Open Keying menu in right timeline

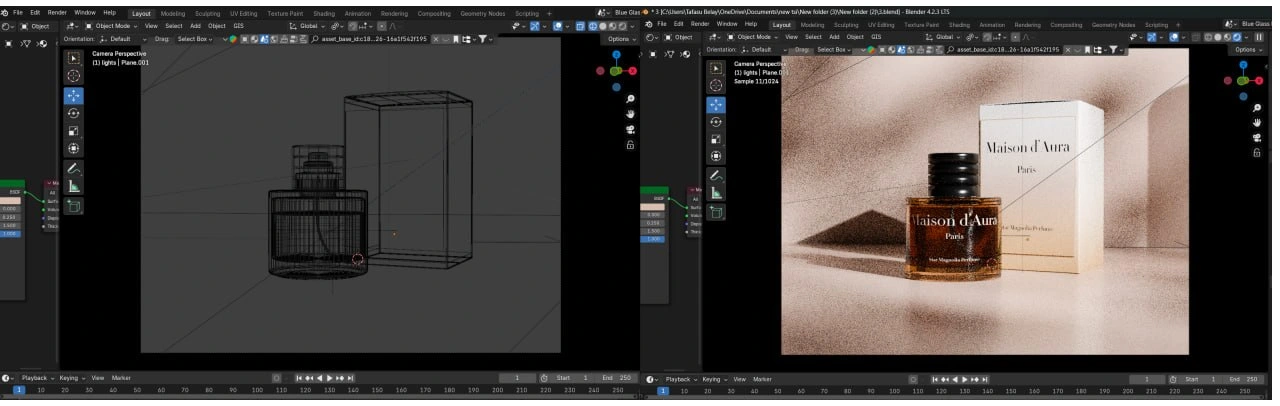point(713,379)
